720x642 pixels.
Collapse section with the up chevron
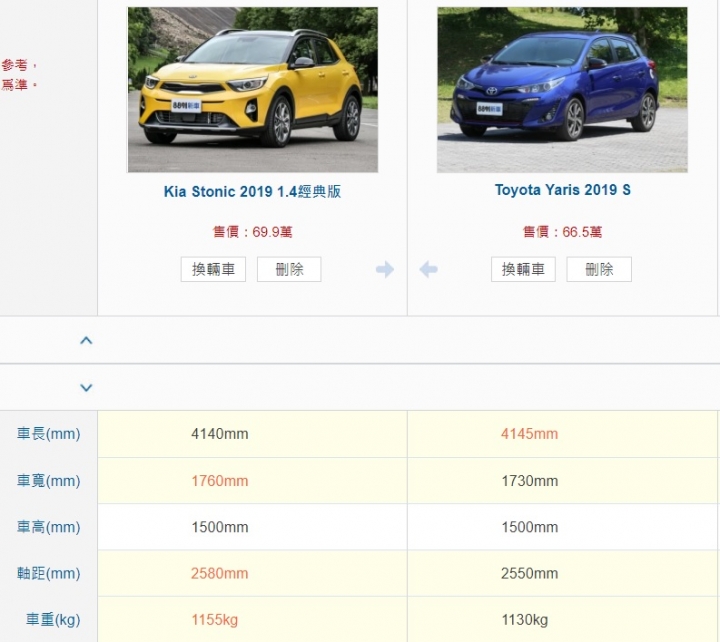[86, 340]
